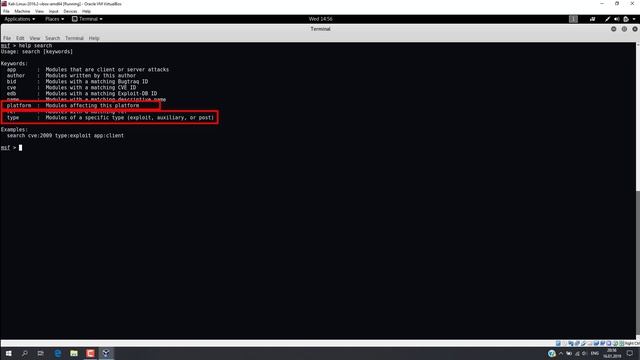Viewport: 640px width, 360px height.
Task: Click the 'search cve:2009 type:exploit app:client' example line
Action: (65, 136)
